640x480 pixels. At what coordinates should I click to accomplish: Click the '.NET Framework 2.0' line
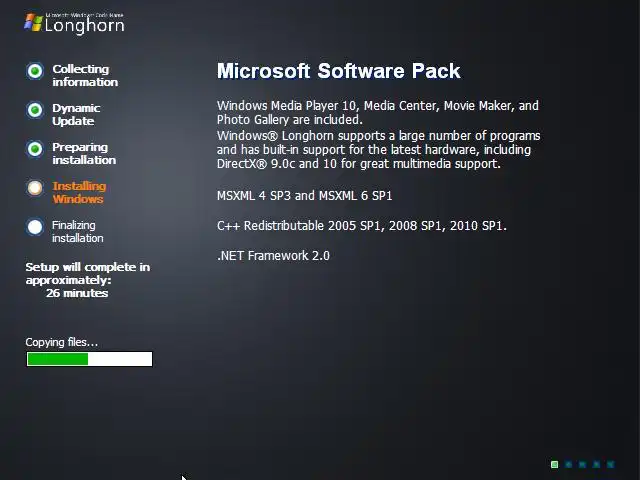coord(273,256)
